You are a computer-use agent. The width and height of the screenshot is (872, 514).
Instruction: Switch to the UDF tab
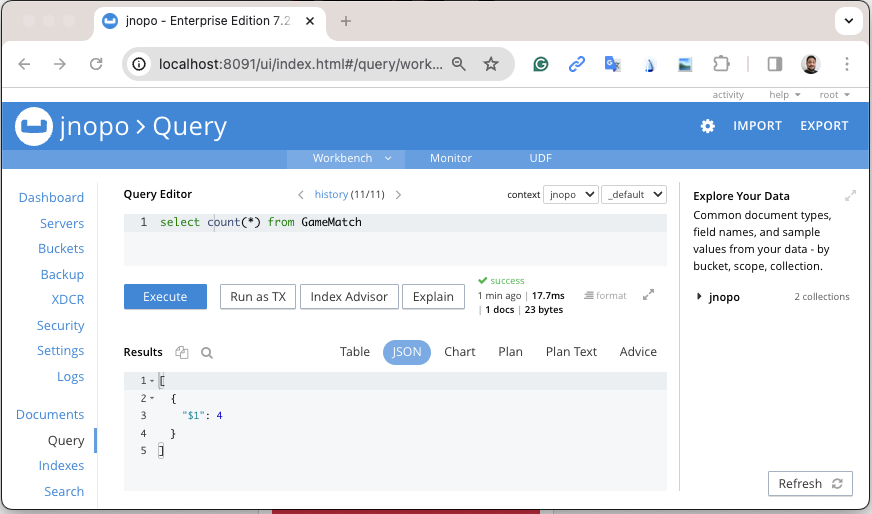pyautogui.click(x=540, y=159)
